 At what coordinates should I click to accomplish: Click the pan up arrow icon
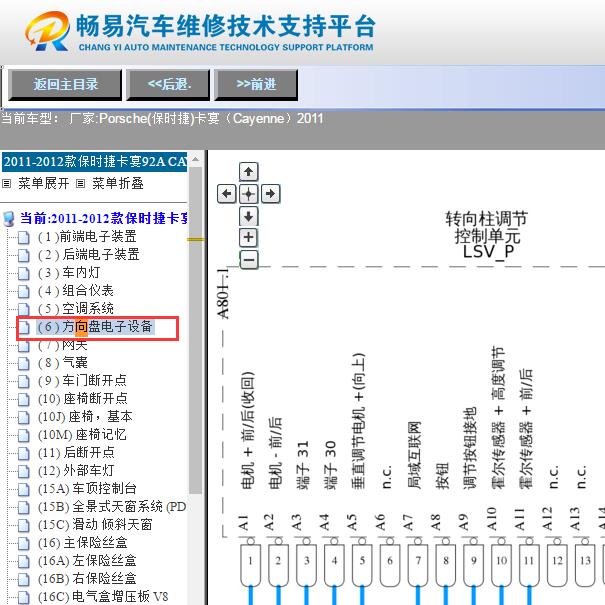pos(248,172)
